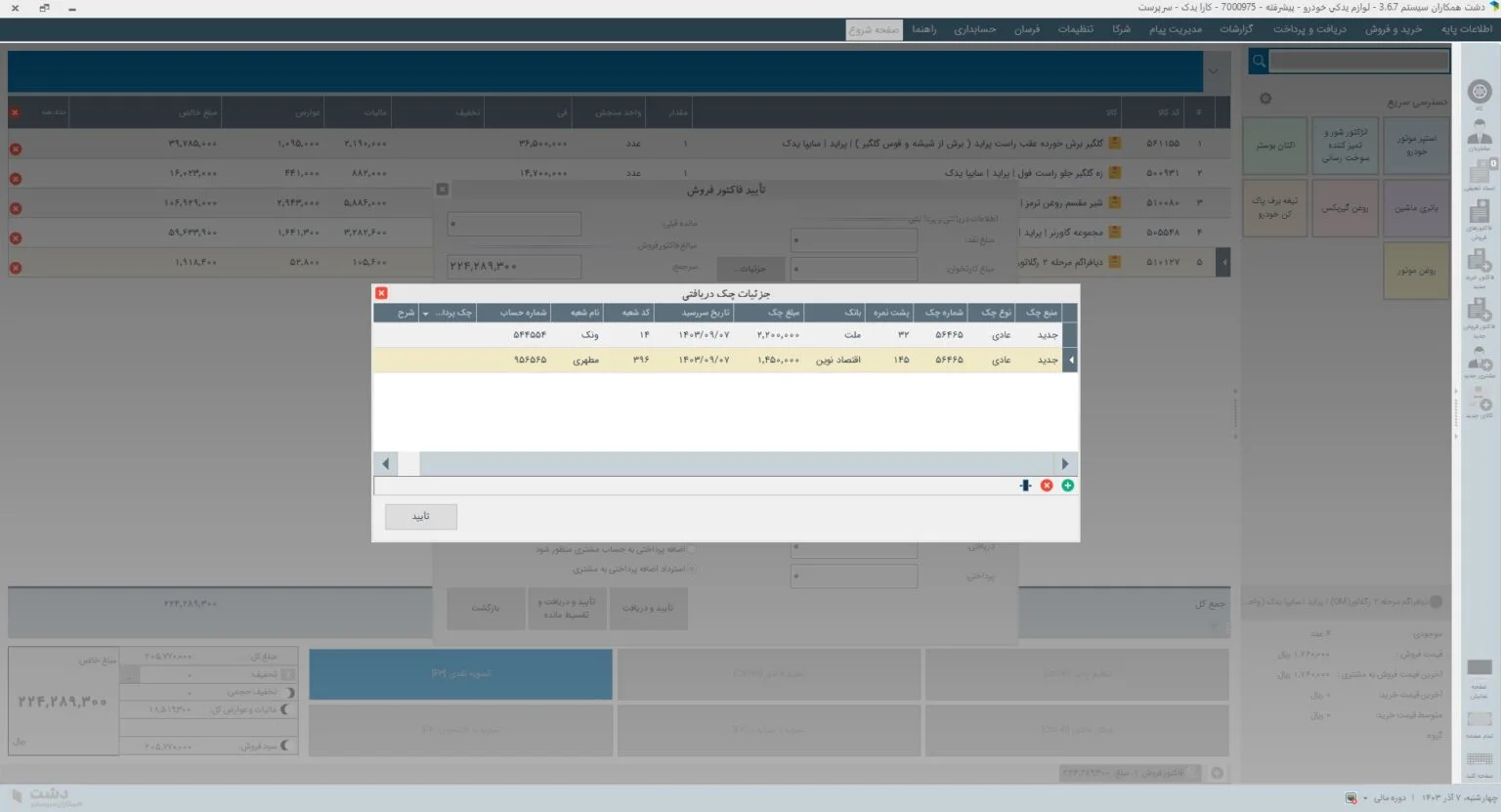Open the تنظیمات menu
Image resolution: width=1501 pixels, height=812 pixels.
1075,29
